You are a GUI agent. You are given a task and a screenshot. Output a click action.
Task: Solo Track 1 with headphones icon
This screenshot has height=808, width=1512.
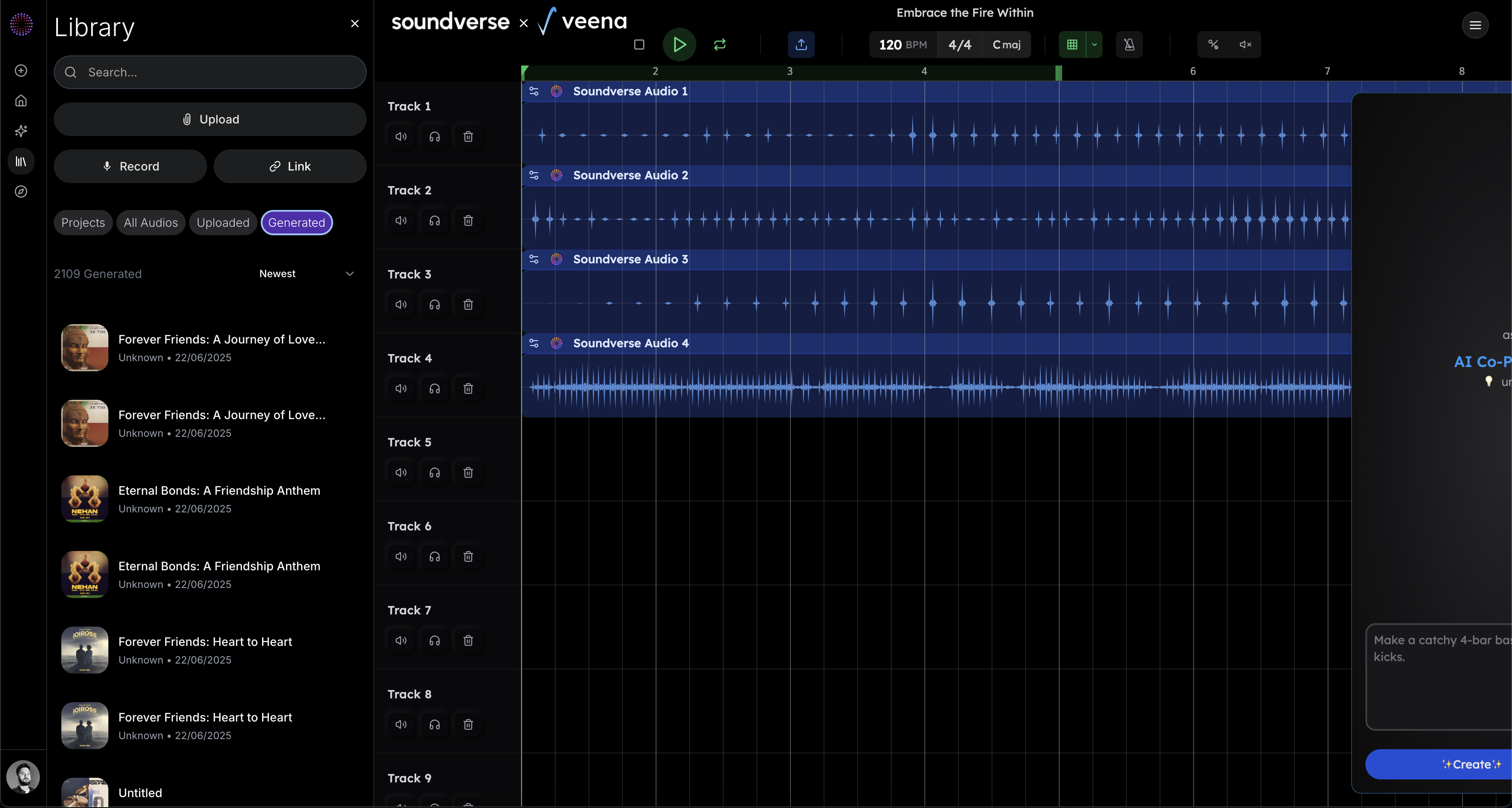tap(435, 137)
